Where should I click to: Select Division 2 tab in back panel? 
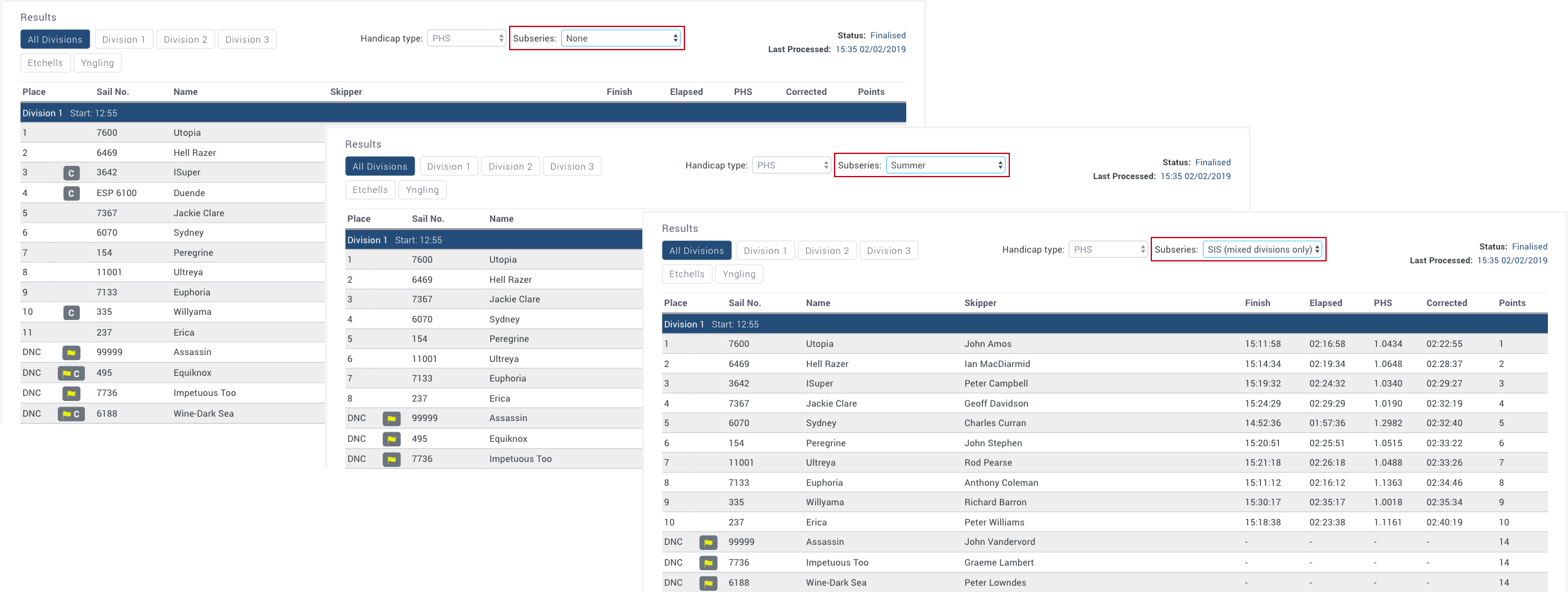[x=185, y=40]
